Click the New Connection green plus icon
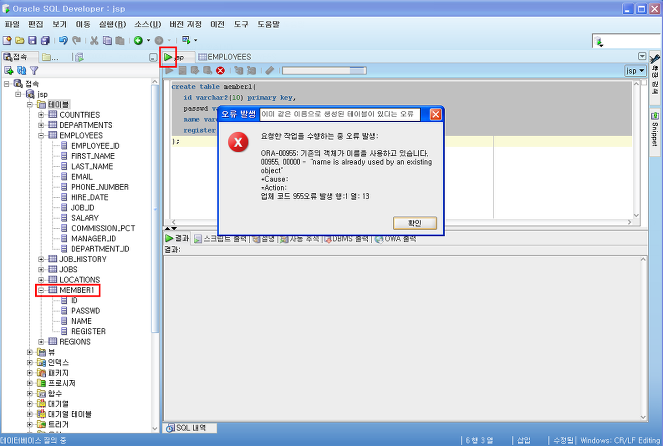663x446 pixels. click(x=9, y=70)
